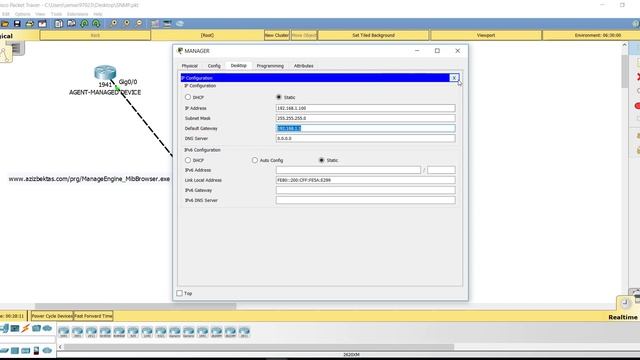Click the workspace horizontal scrollbar
This screenshot has height=360, width=640.
click(135, 306)
